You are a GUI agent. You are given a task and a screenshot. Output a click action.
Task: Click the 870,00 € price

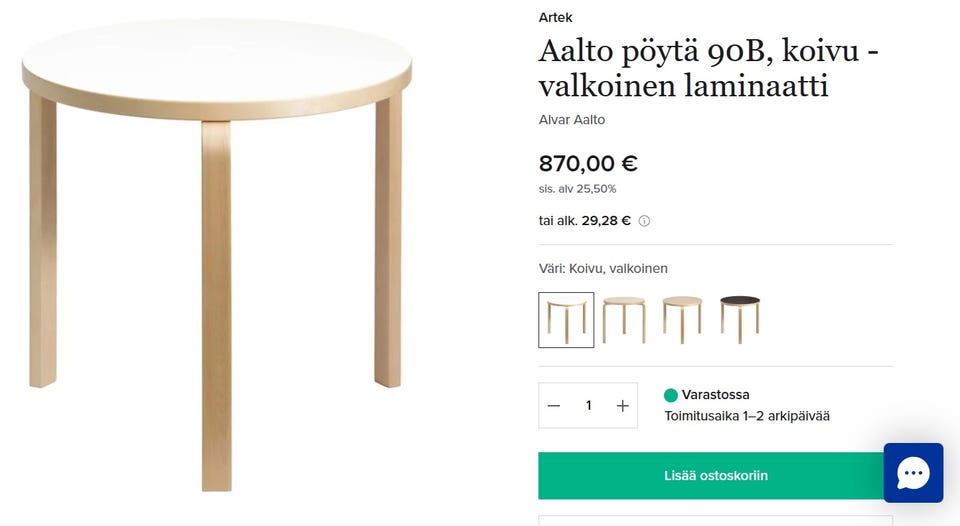click(x=588, y=163)
